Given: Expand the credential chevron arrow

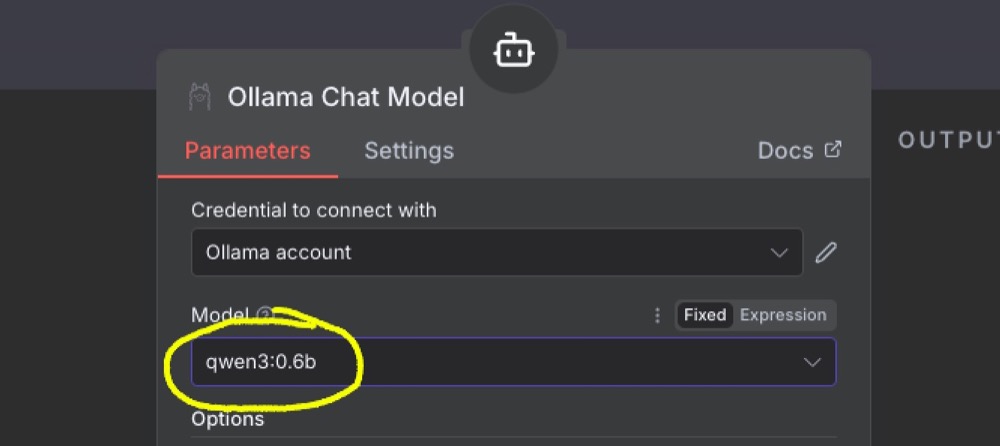Looking at the screenshot, I should (x=780, y=253).
